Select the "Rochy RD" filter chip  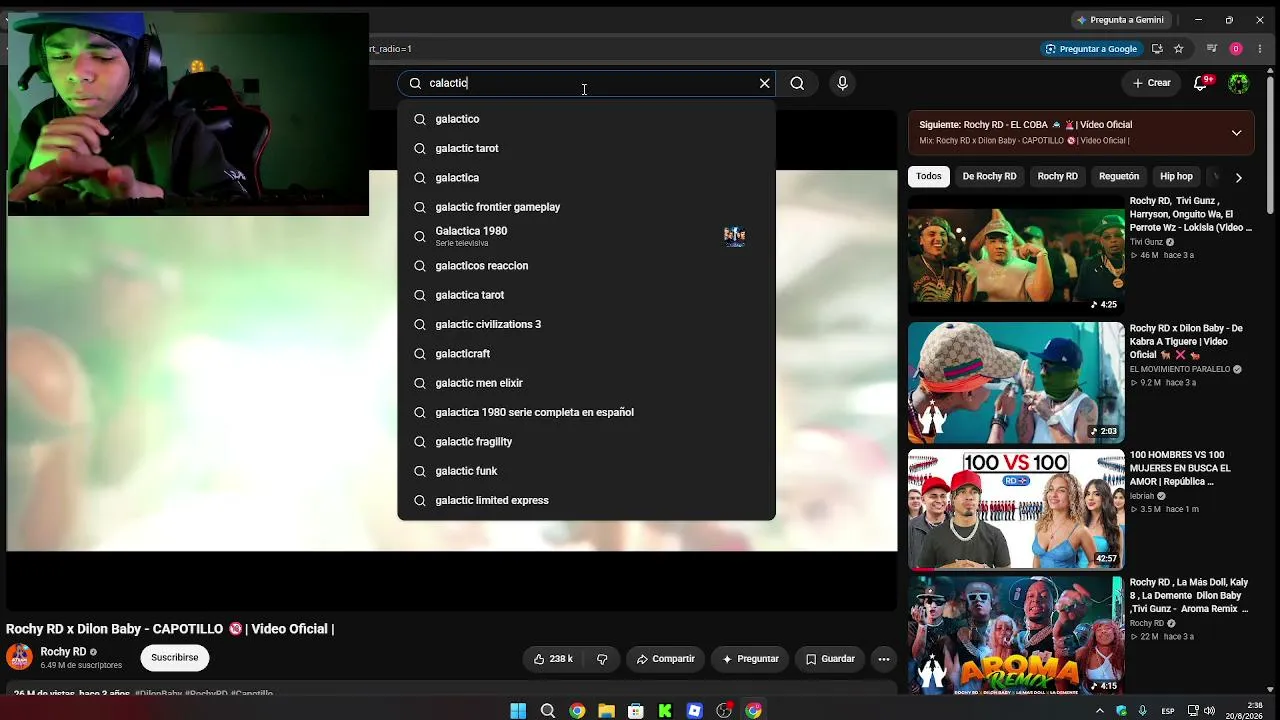pos(1057,176)
